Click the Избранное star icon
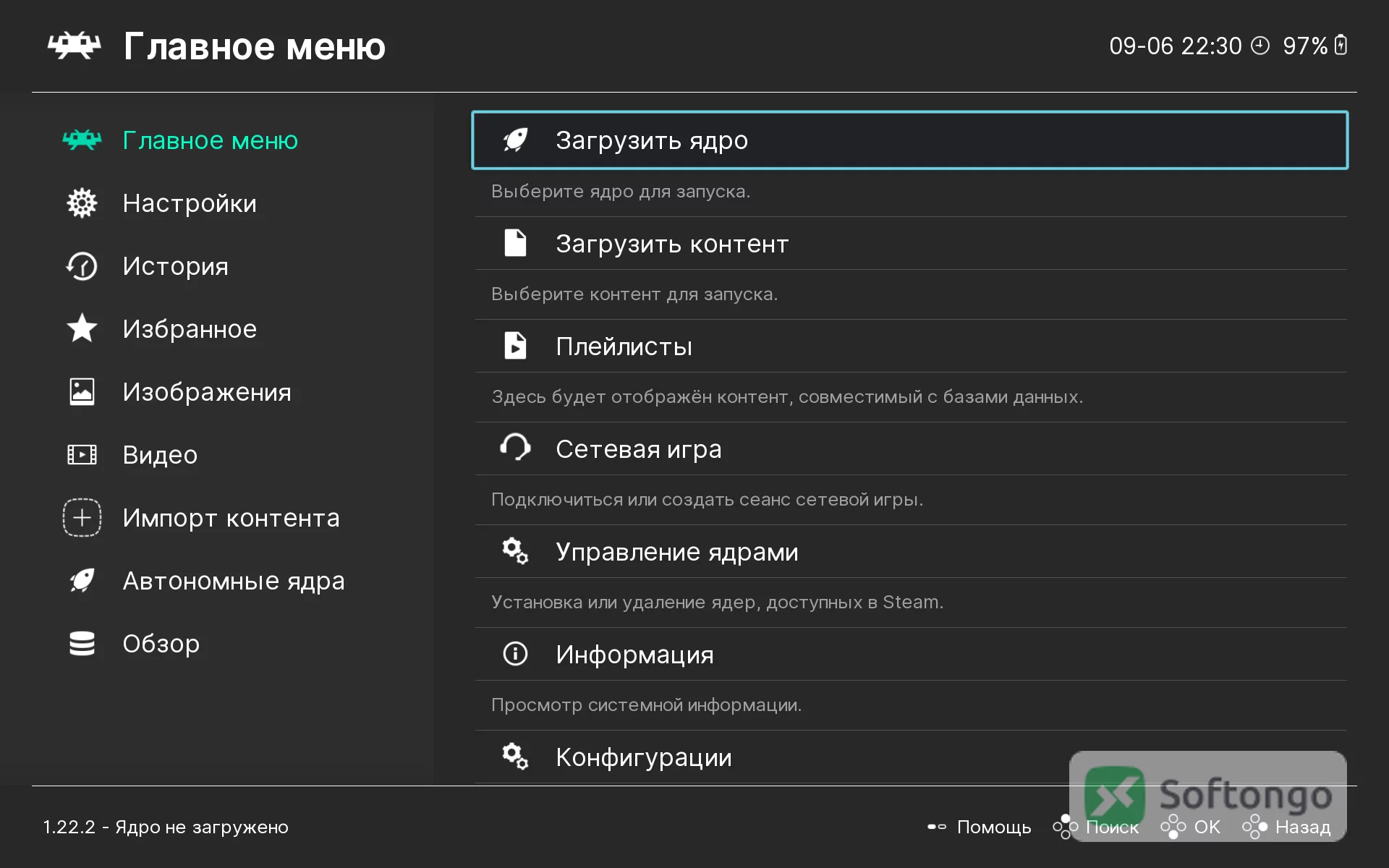Viewport: 1389px width, 868px height. pyautogui.click(x=82, y=328)
